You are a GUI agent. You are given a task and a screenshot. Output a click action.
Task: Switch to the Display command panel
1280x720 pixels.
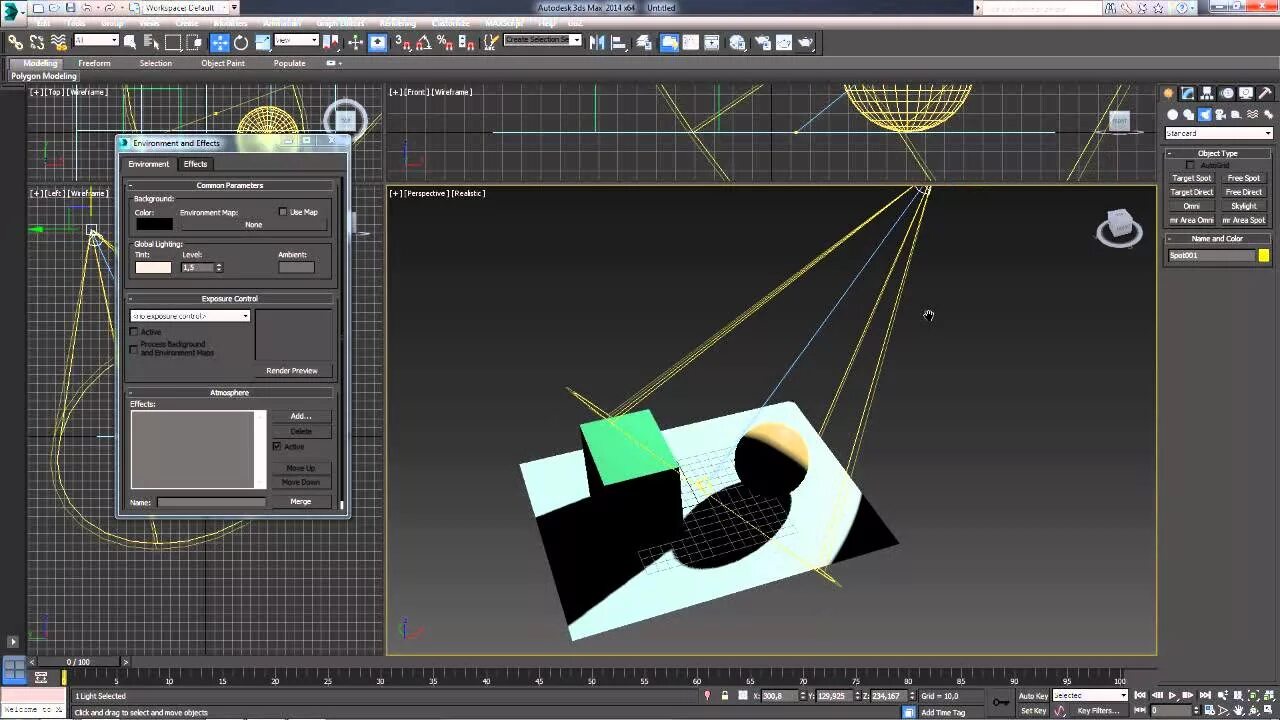click(1246, 93)
